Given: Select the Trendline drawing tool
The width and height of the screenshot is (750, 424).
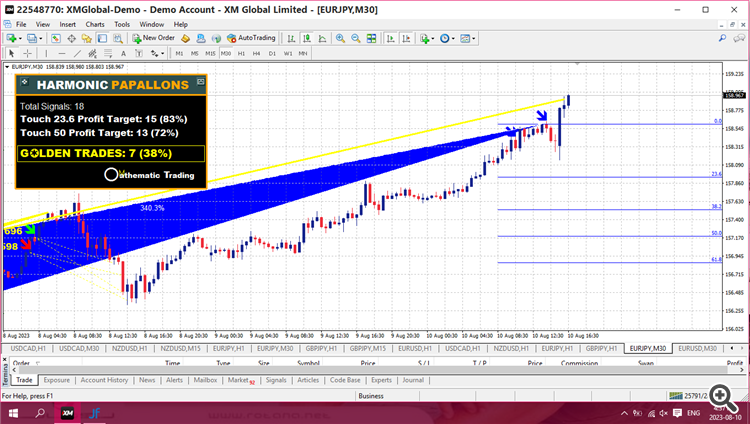Looking at the screenshot, I should point(77,54).
